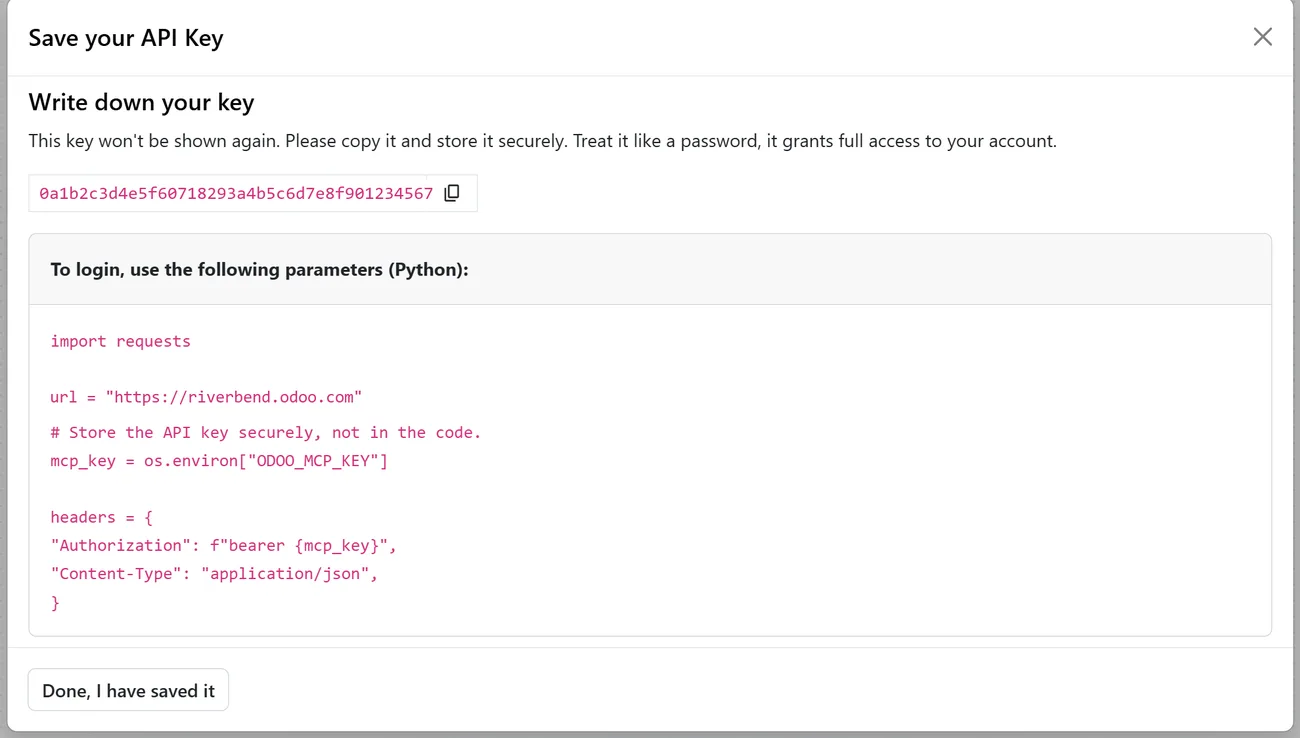Click the API key value 0a1b2c3d4e5f…
This screenshot has height=738, width=1300.
(x=236, y=193)
